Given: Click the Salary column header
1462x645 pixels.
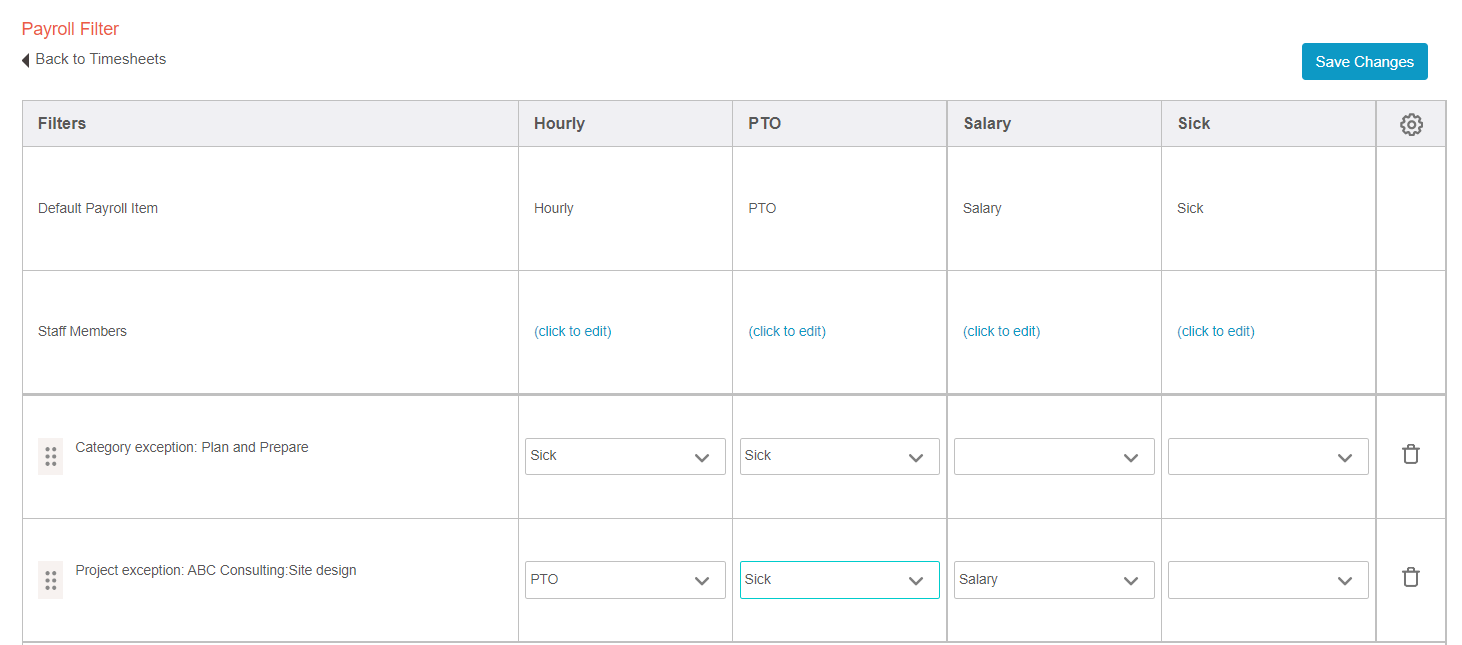Looking at the screenshot, I should click(987, 124).
